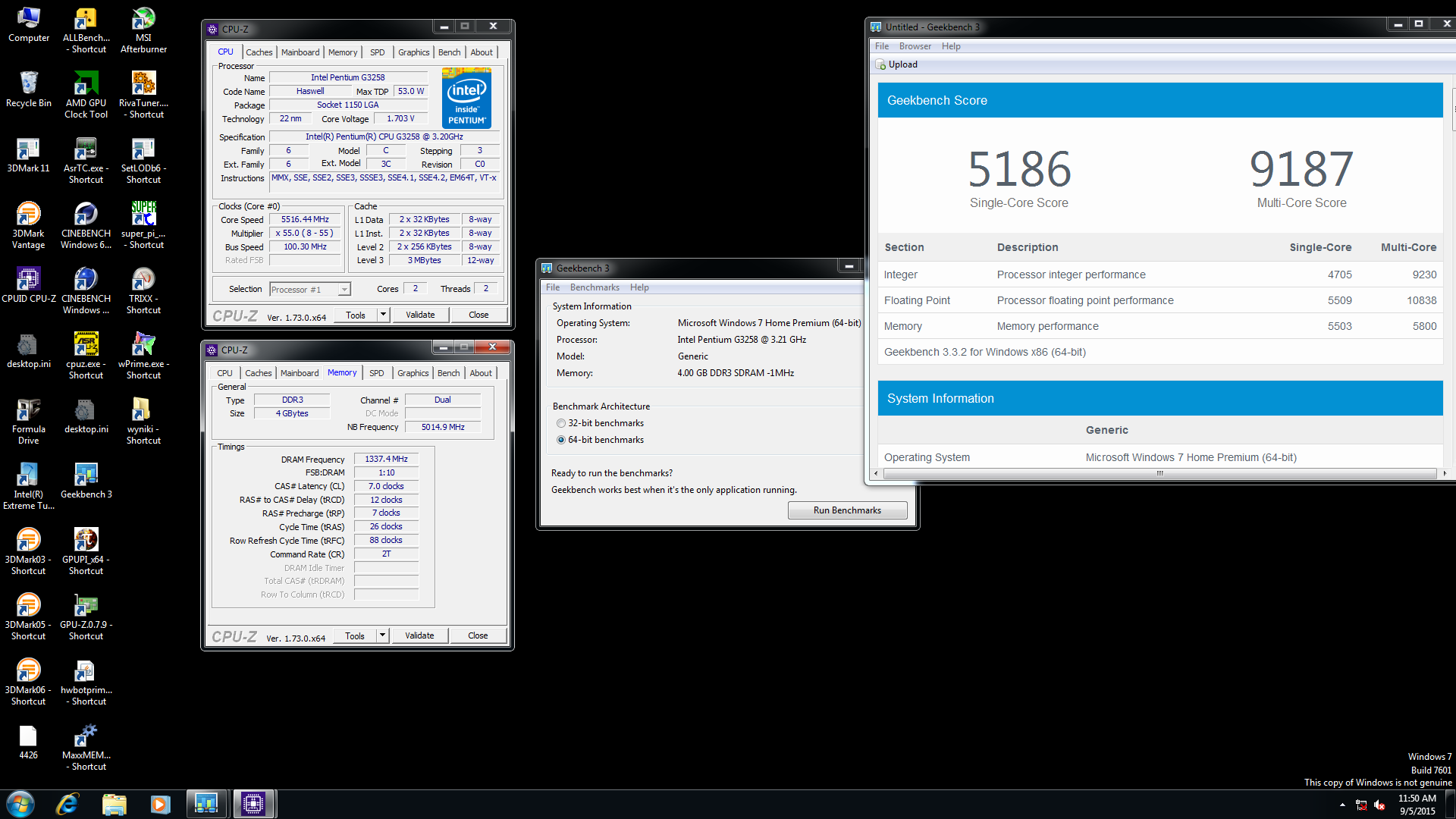Open Benchmarks menu in Geekbench 3
The height and width of the screenshot is (819, 1456).
click(x=595, y=287)
